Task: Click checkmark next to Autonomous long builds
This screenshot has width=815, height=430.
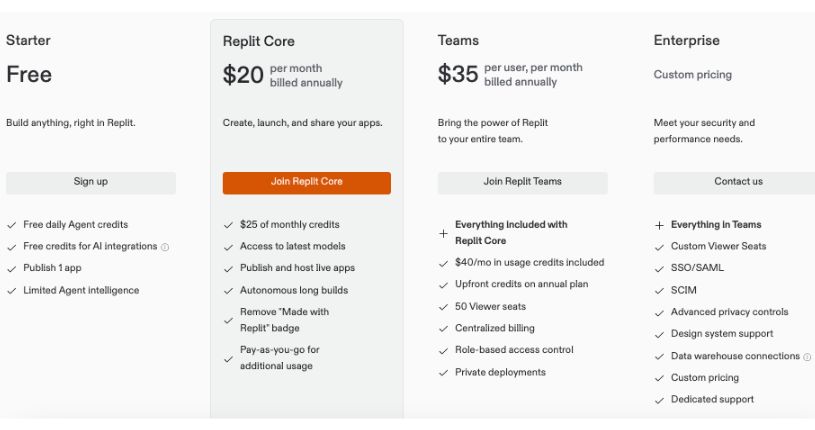Action: pyautogui.click(x=228, y=291)
